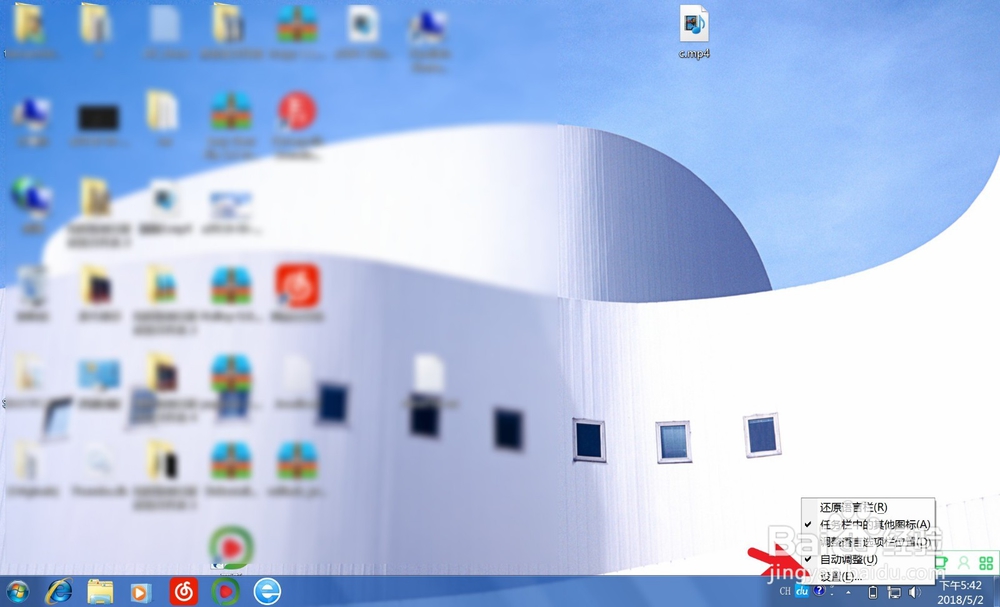The image size is (1000, 607).
Task: Click the CH language indicator
Action: click(x=785, y=592)
